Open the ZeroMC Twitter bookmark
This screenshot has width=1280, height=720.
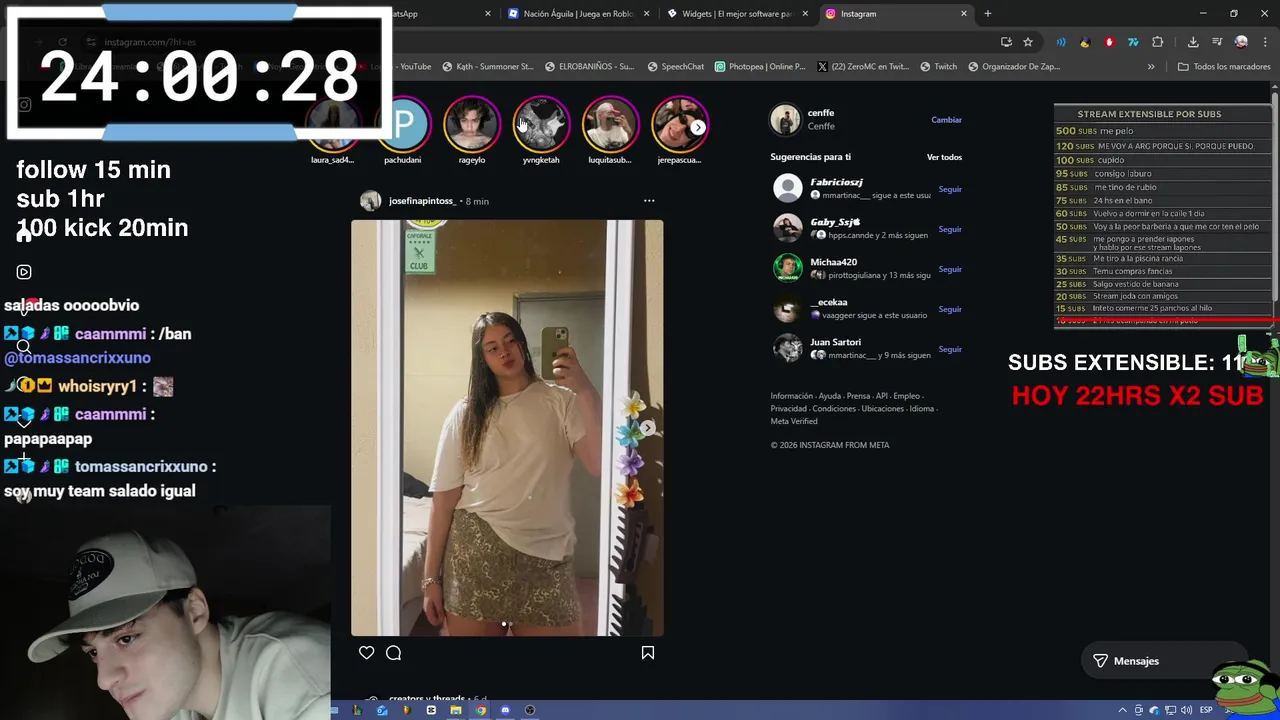tap(863, 67)
